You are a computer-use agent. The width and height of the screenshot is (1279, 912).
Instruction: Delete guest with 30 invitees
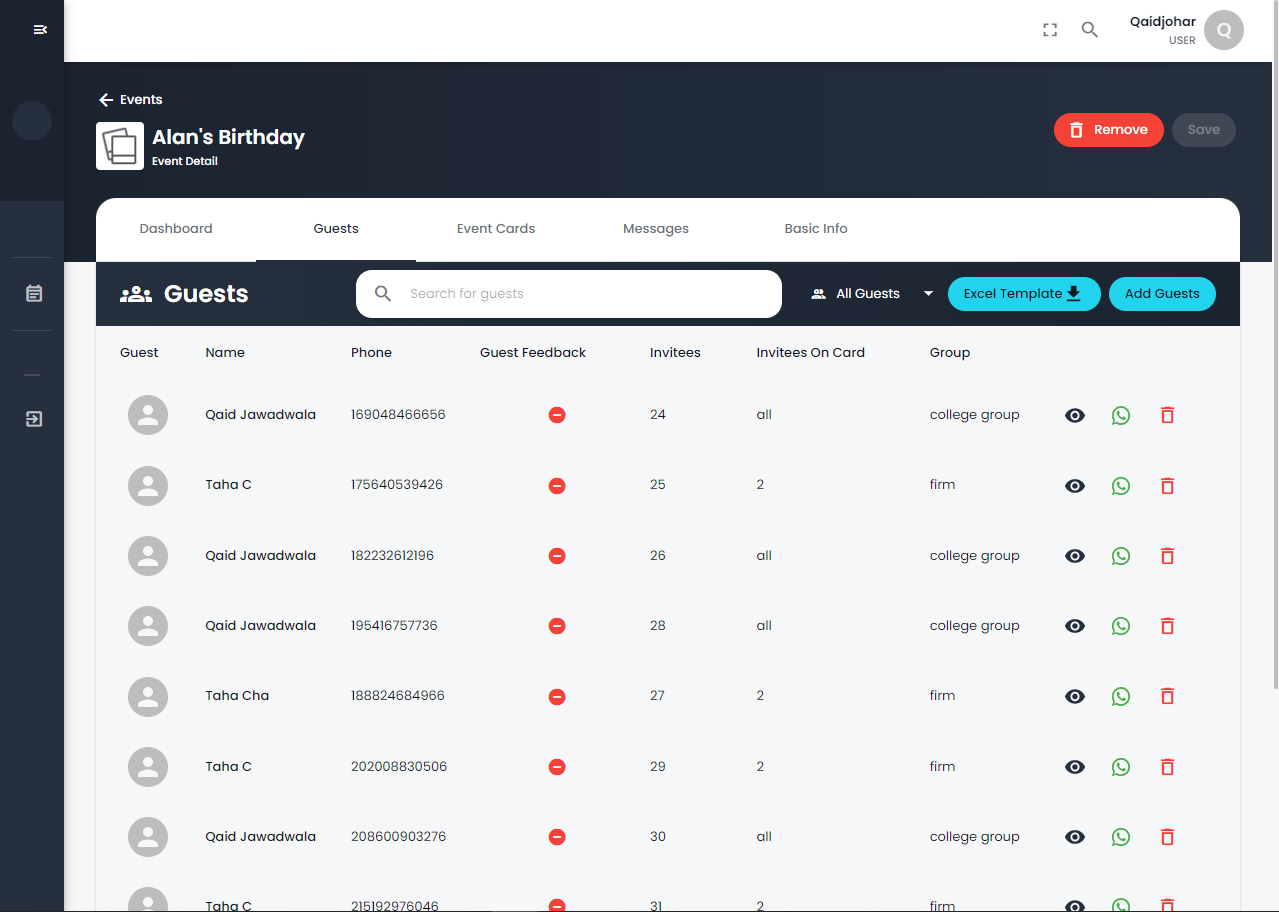[1167, 837]
